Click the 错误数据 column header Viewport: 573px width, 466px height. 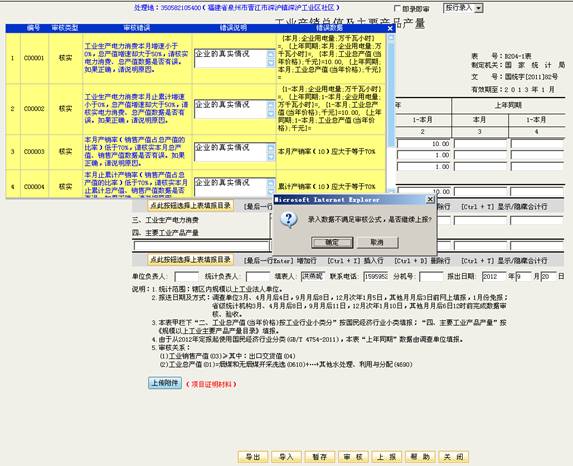pyautogui.click(x=330, y=28)
